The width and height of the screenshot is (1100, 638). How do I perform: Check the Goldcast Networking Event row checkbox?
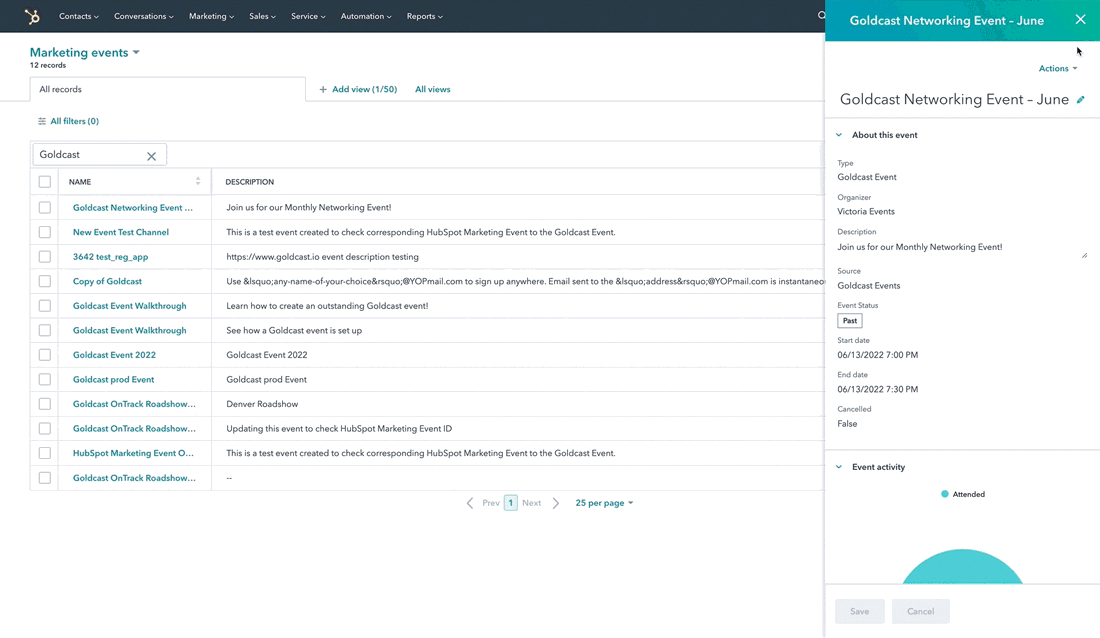[45, 208]
